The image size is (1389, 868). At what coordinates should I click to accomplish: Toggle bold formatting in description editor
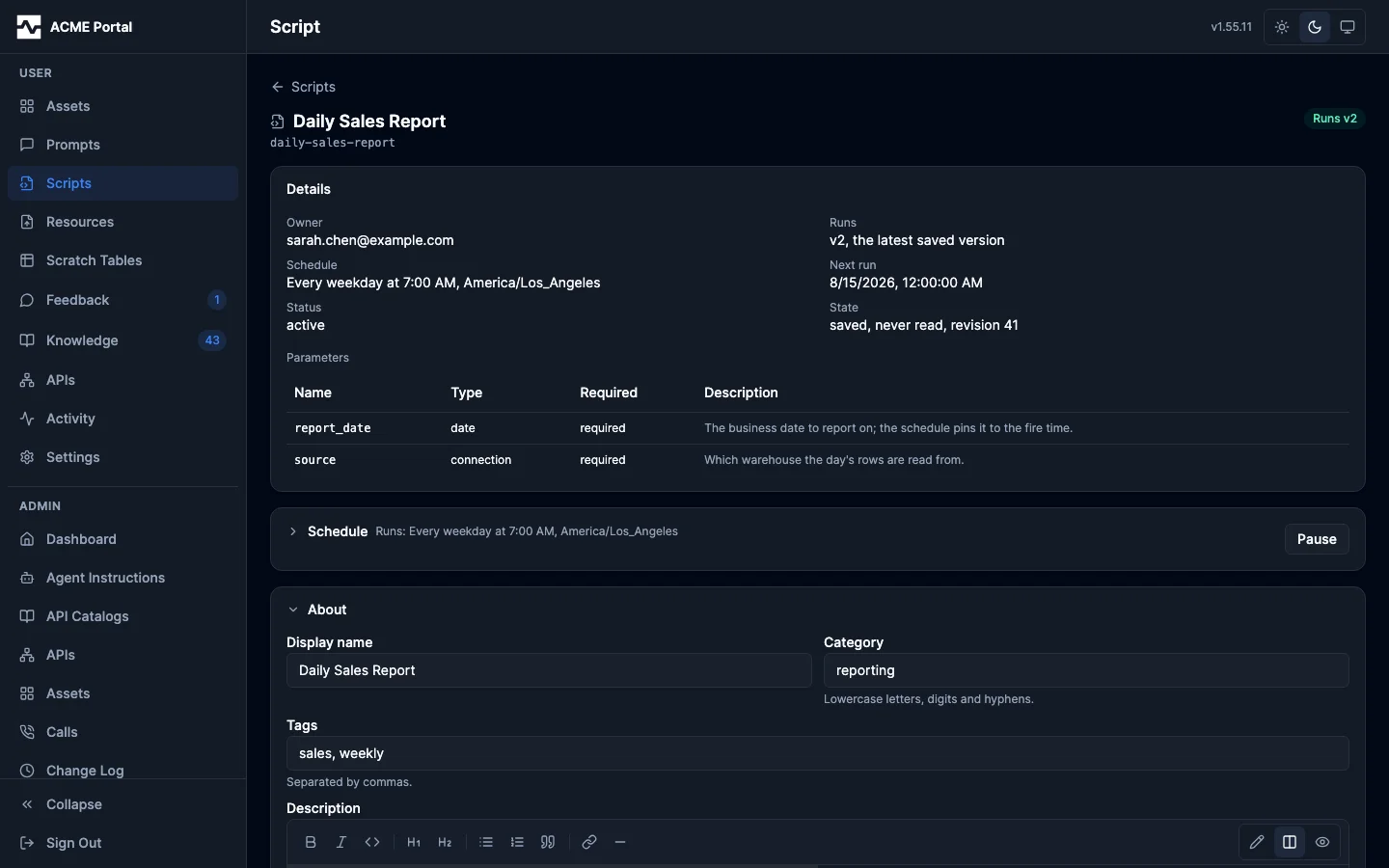(x=311, y=842)
